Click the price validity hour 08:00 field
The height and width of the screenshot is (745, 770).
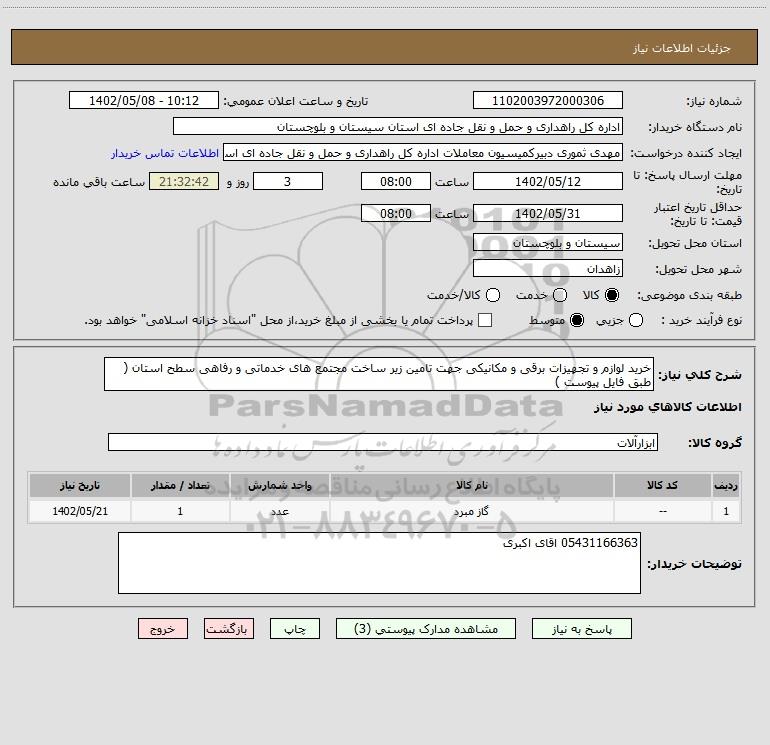[x=396, y=213]
